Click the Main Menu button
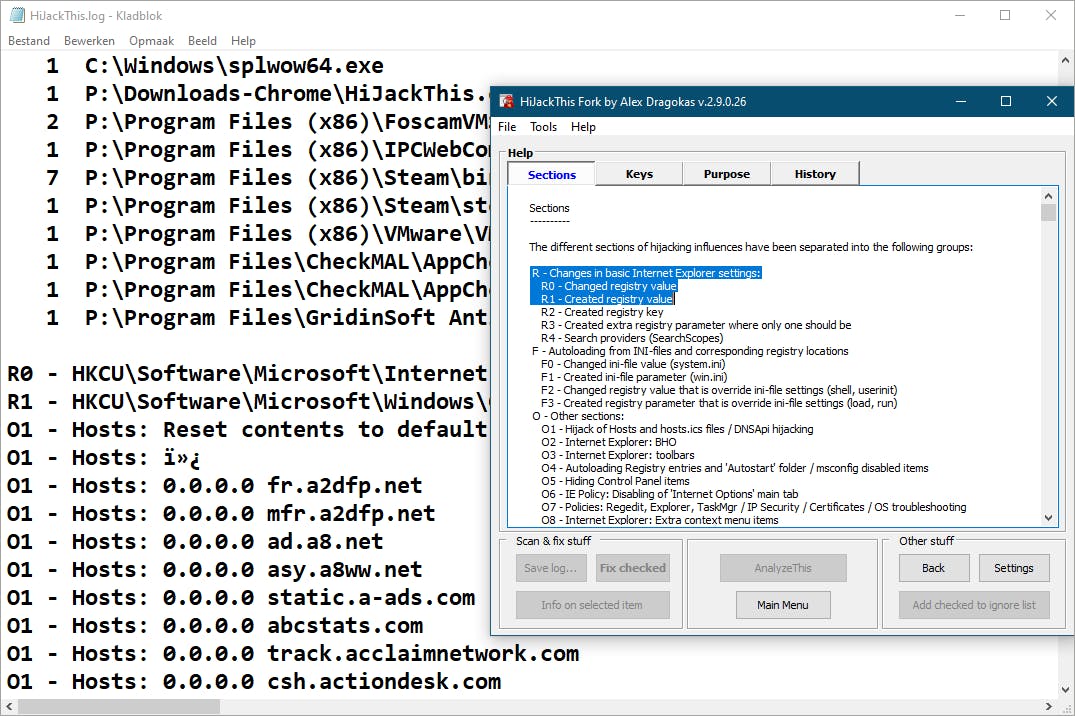 point(783,605)
